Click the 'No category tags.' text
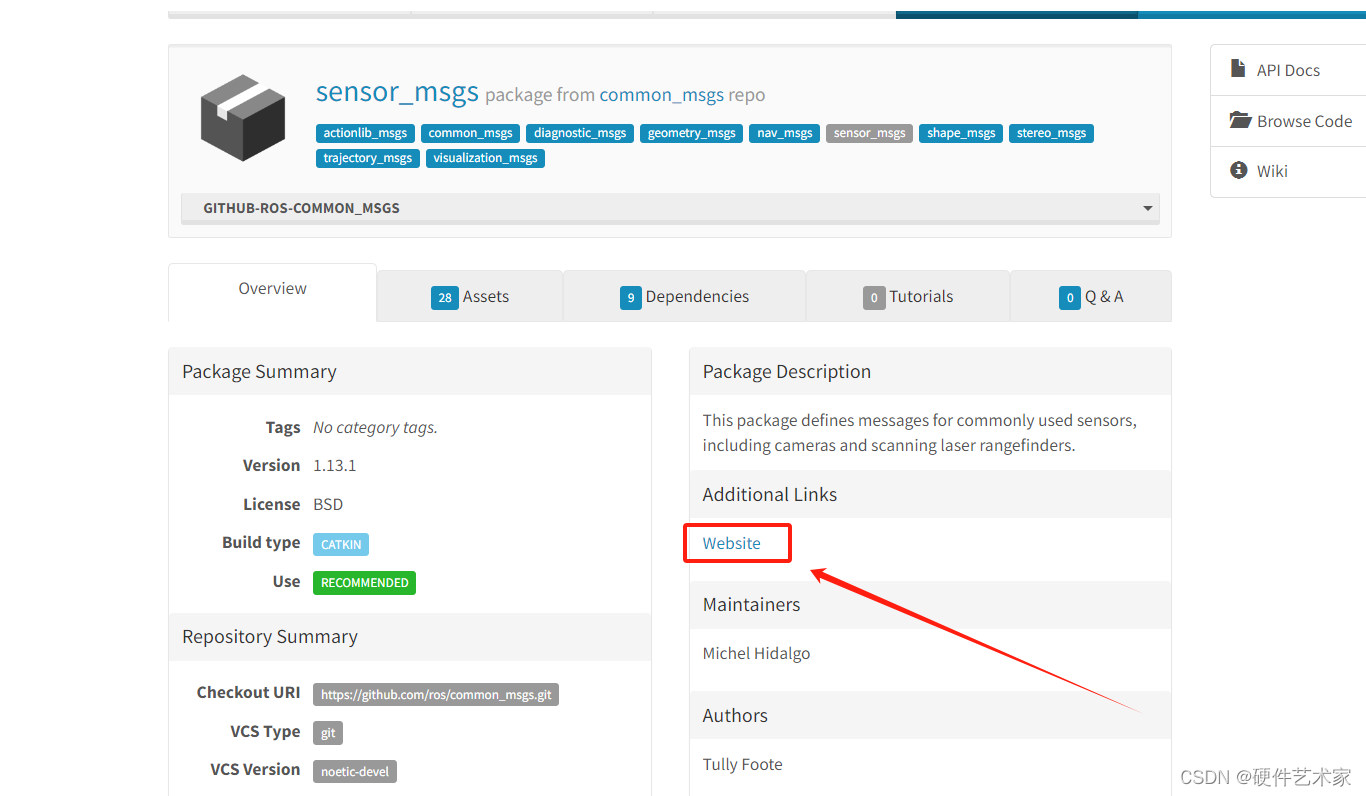 pyautogui.click(x=375, y=427)
